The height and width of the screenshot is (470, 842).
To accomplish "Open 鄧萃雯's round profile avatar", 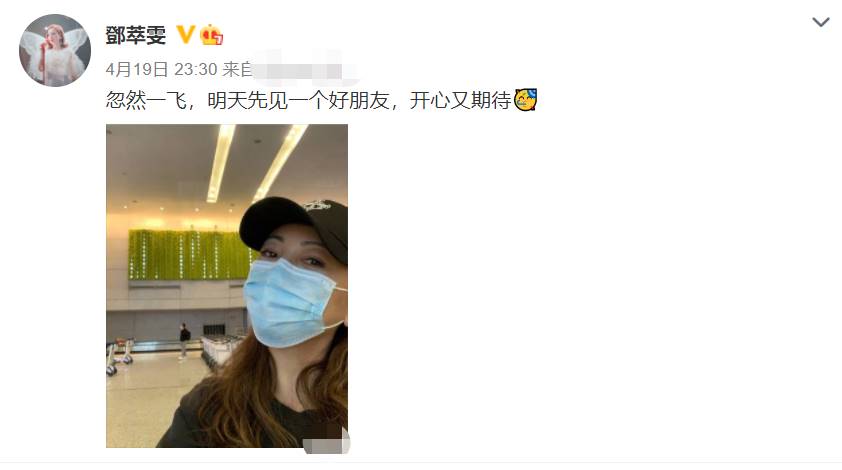I will click(x=55, y=50).
